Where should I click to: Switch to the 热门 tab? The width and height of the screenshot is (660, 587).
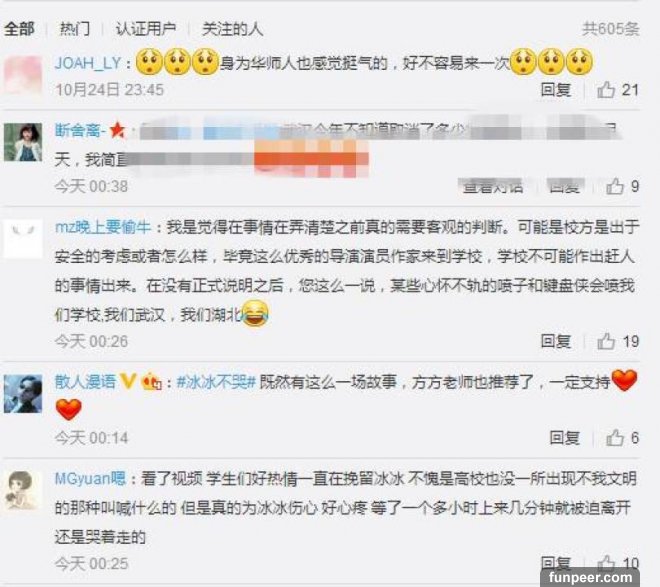(x=75, y=29)
